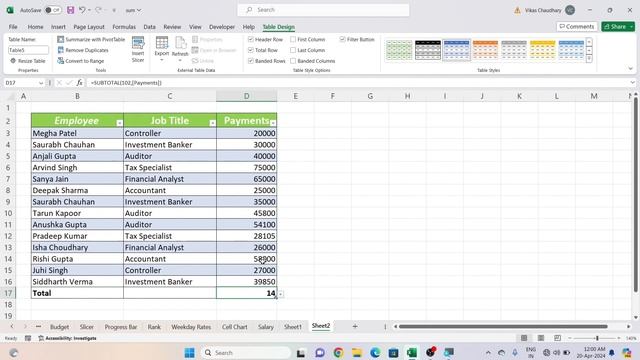Open the Employee column filter dropdown
Viewport: 640px width, 360px height.
tap(119, 123)
